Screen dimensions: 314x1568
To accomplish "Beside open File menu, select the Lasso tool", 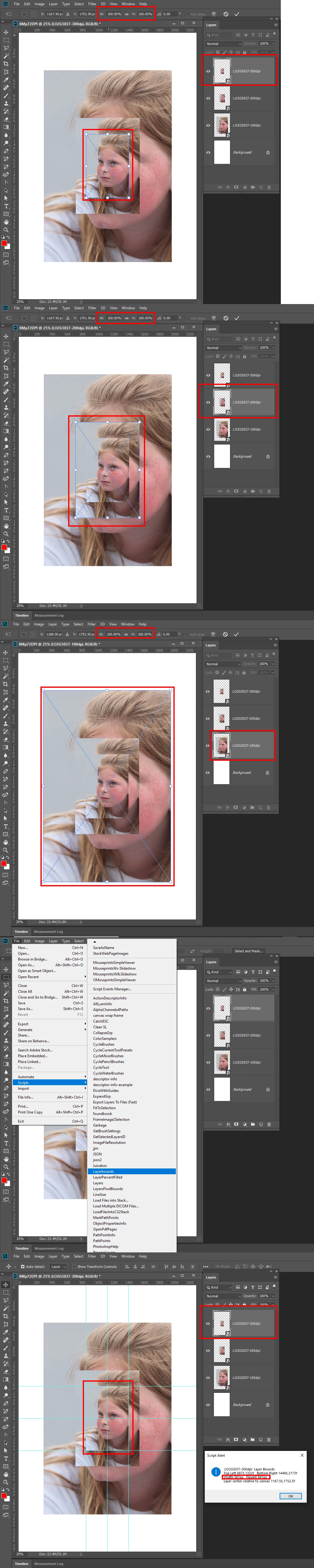I will (x=6, y=985).
